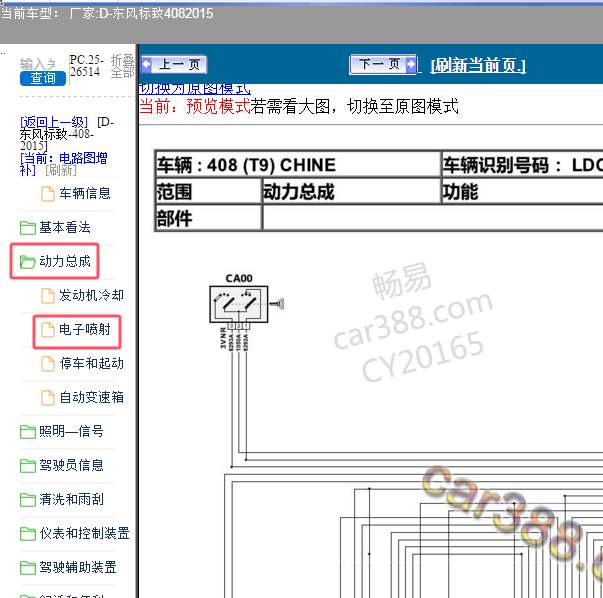Expand the 照明—信号 folder

(71, 431)
